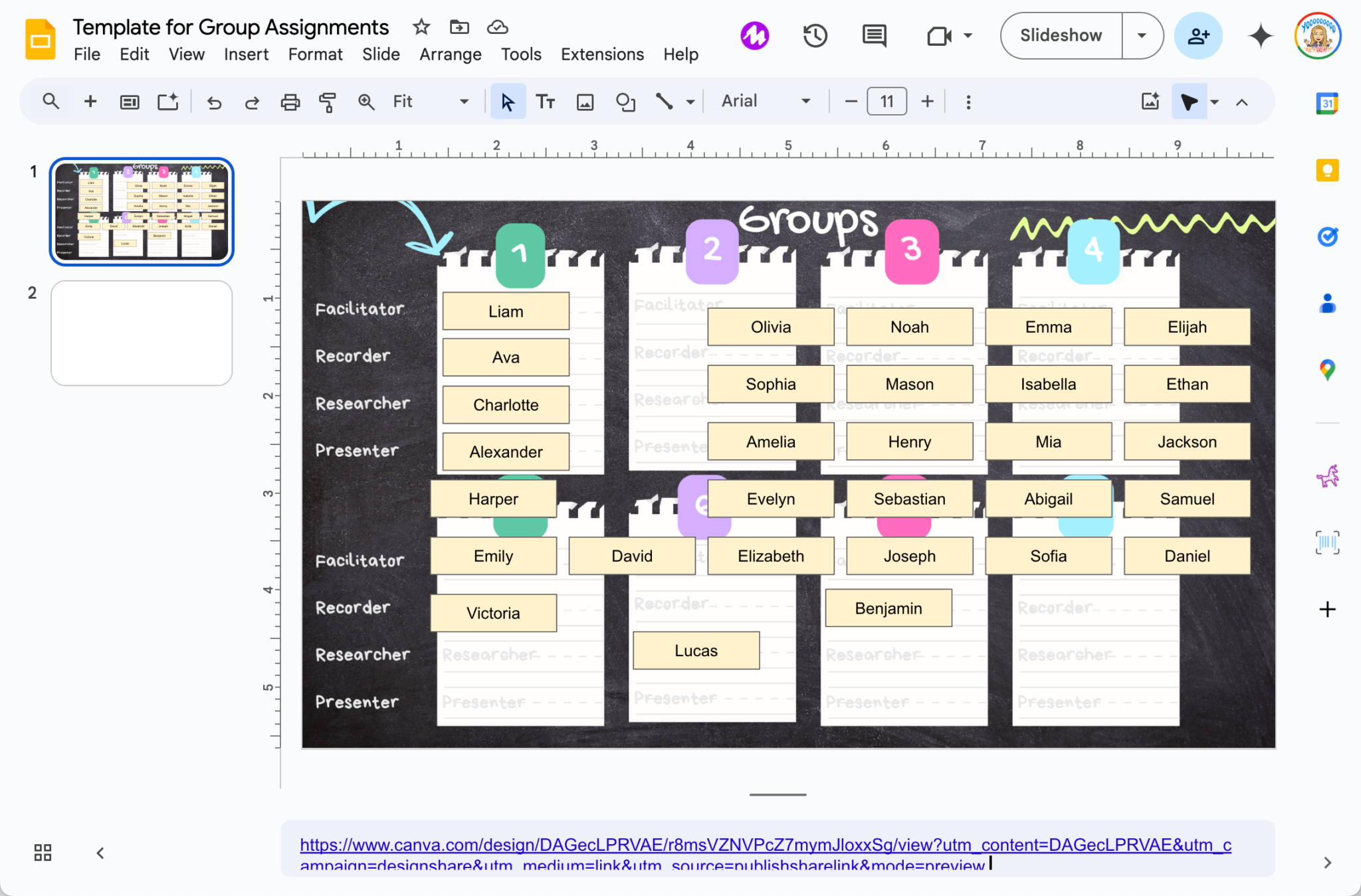Toggle the Select arrow cursor tool
This screenshot has width=1361, height=896.
click(x=508, y=102)
